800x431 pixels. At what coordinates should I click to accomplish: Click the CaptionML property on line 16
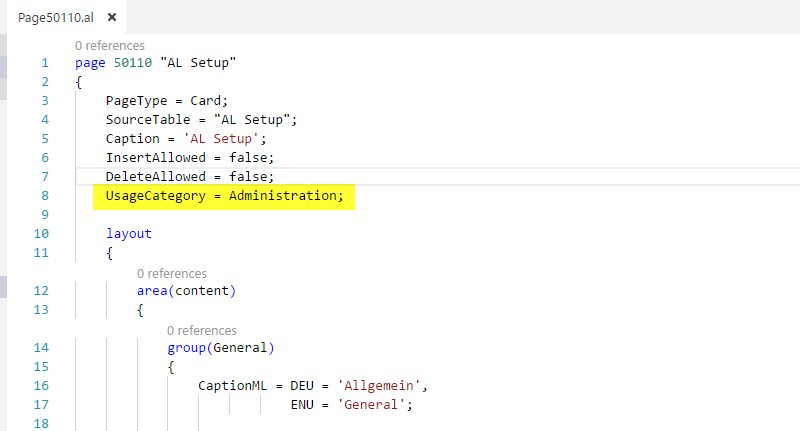click(232, 386)
